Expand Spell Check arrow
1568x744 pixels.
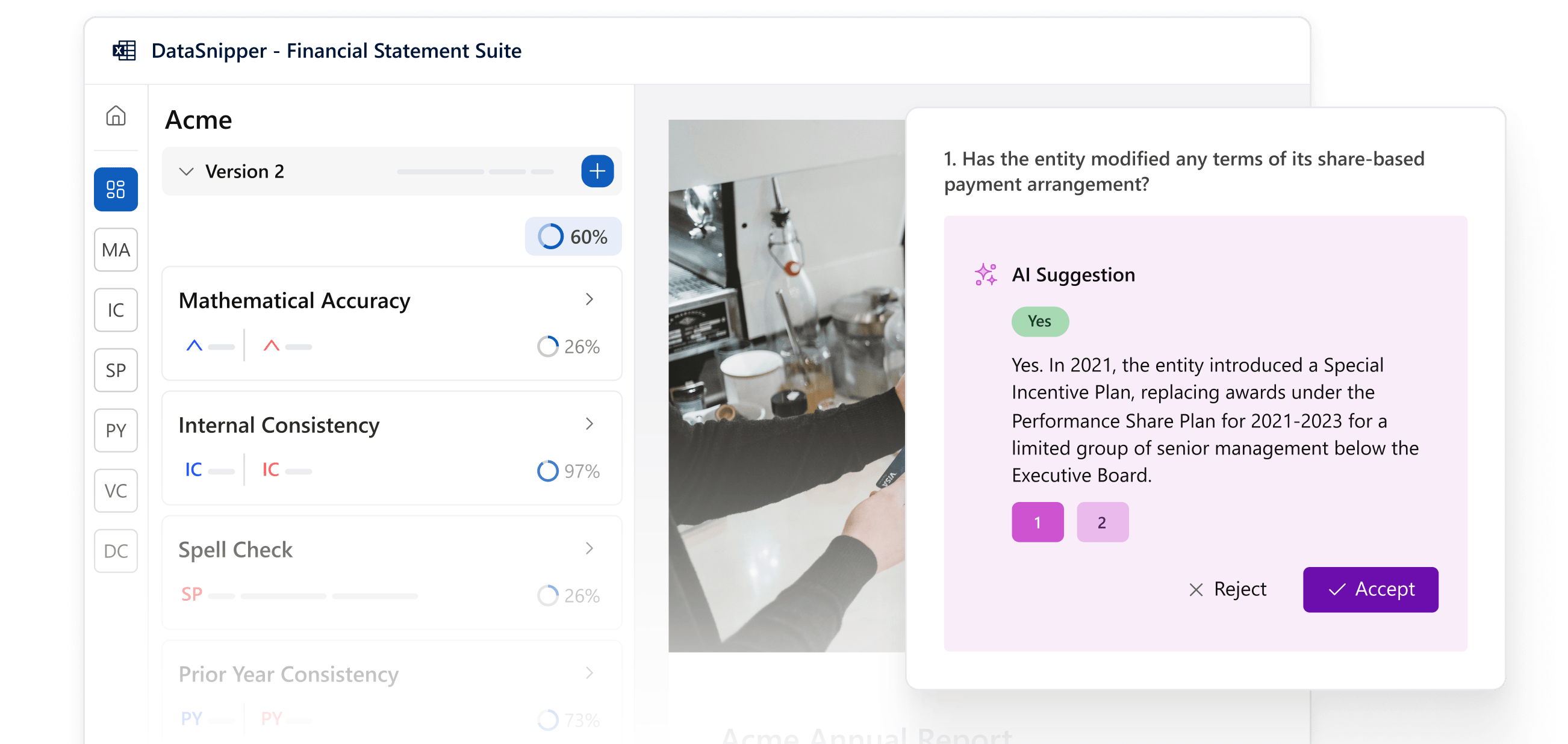[x=589, y=549]
